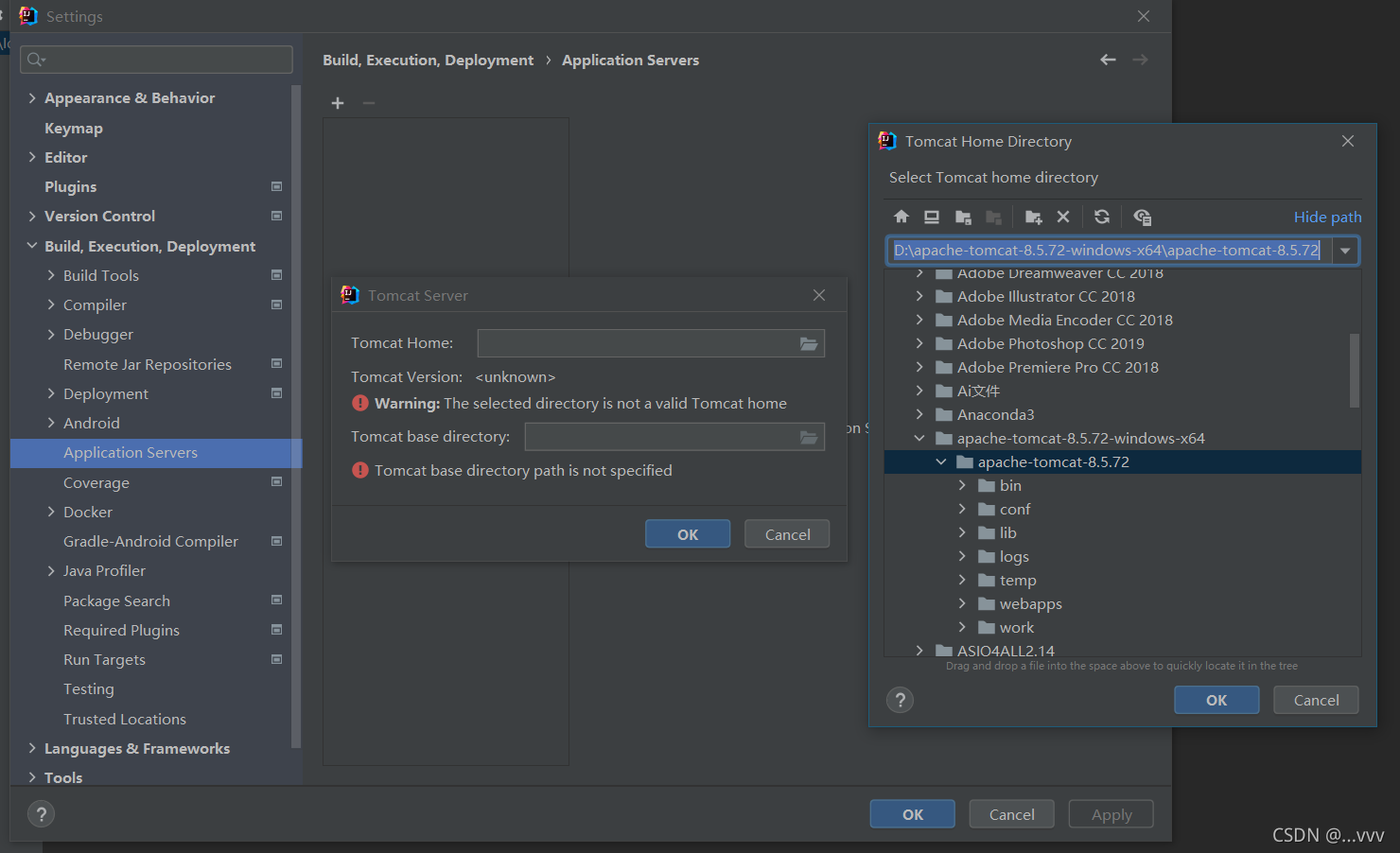Cancel the Tomcat Server dialog
Screen dimensions: 1400x853
[x=787, y=534]
